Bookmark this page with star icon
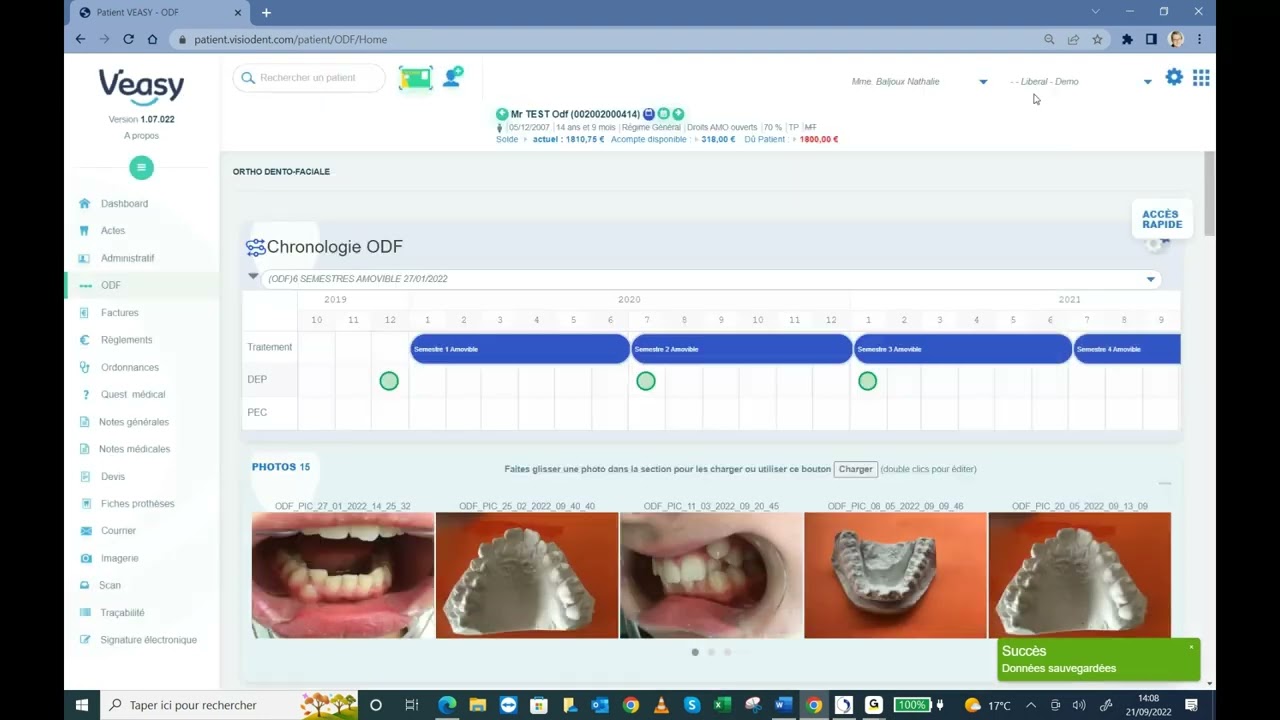The width and height of the screenshot is (1280, 720). [x=1097, y=39]
